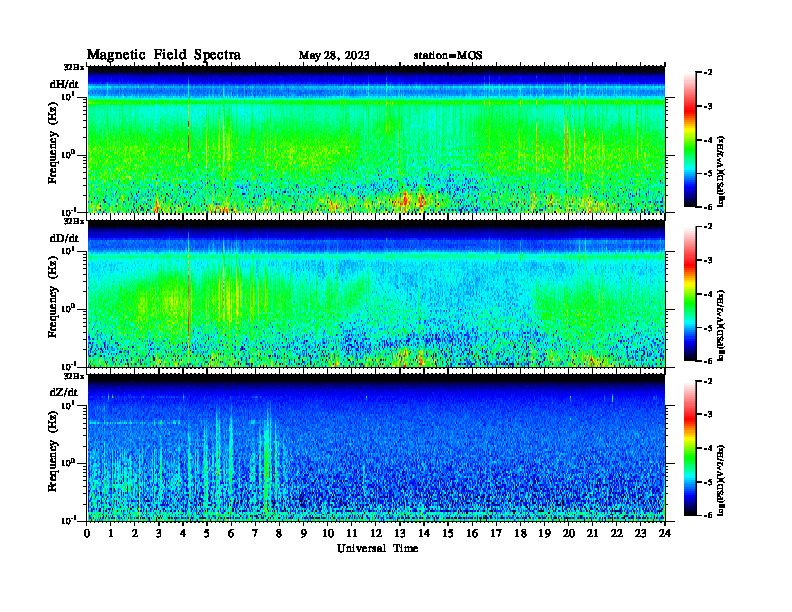Click hour "20" tick label on time axis

click(569, 534)
